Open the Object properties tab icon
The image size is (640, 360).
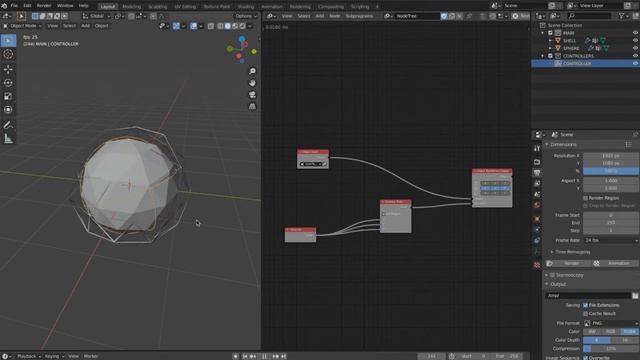click(x=537, y=219)
